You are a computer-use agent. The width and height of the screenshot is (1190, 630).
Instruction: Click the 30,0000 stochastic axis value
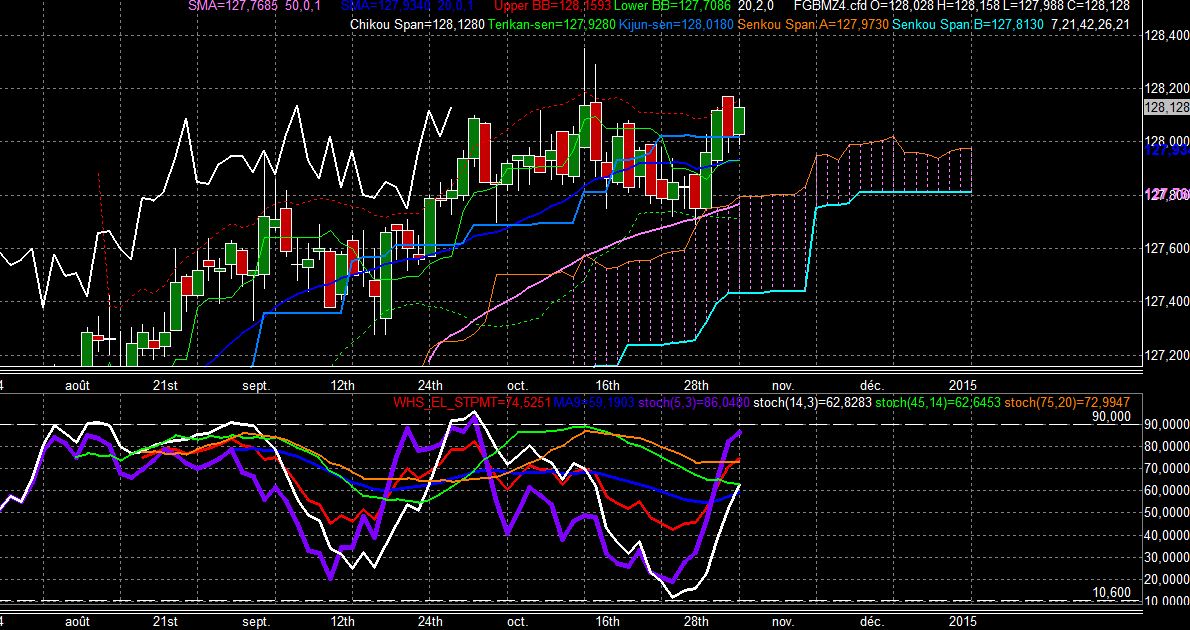click(1166, 556)
